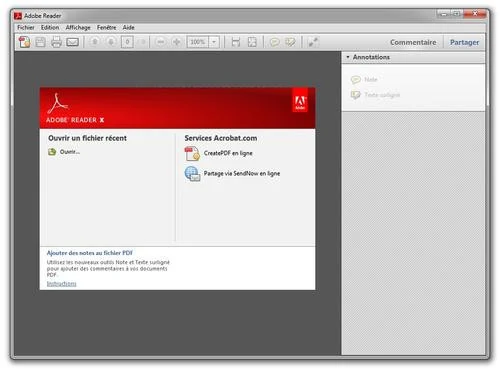Click the page number field
Screen dimensions: 500x369
(127, 42)
